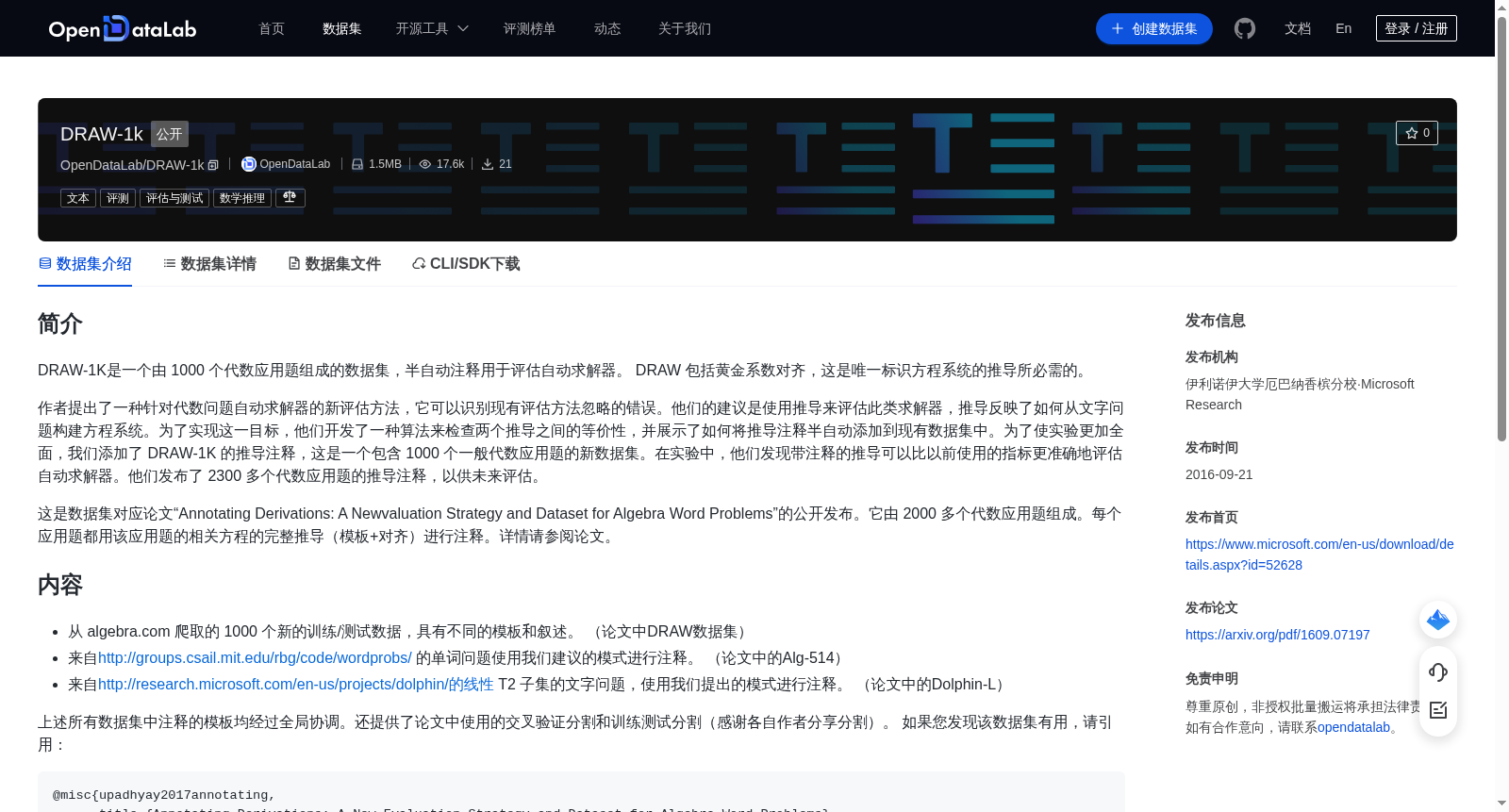Click the 创建数据集 button
This screenshot has width=1509, height=812.
1154,28
